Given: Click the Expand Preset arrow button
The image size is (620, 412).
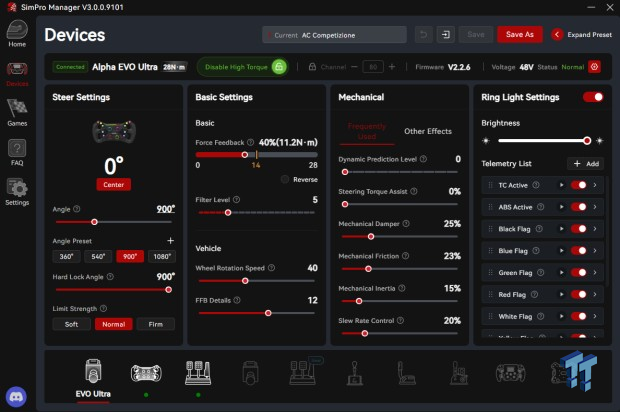Looking at the screenshot, I should tap(557, 35).
